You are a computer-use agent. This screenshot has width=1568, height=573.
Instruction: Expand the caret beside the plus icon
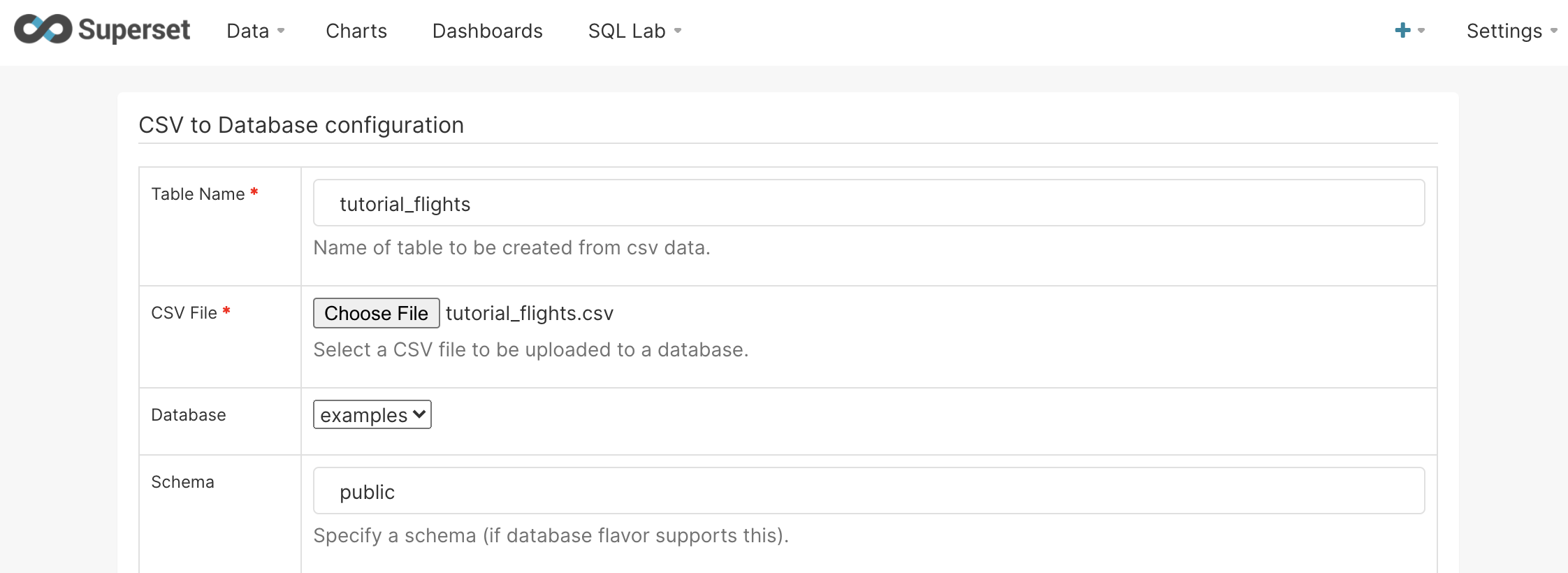1421,31
